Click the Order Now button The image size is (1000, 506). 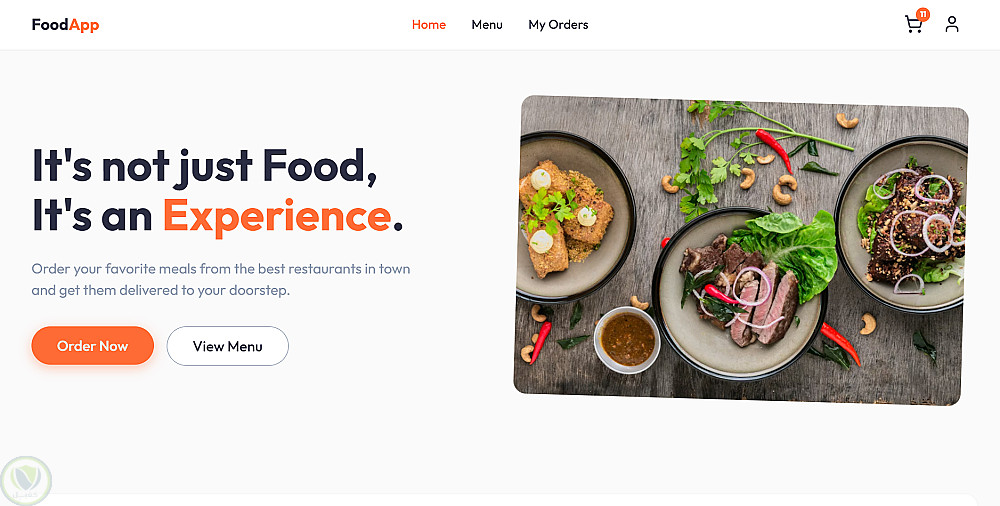[92, 346]
